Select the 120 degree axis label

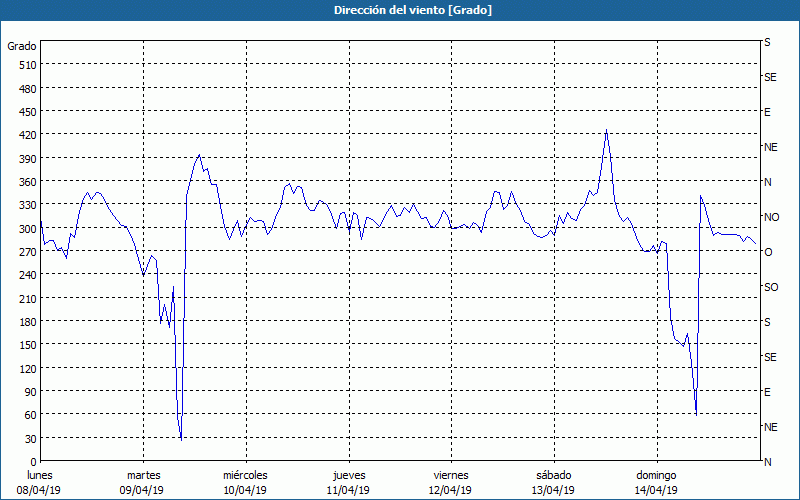pyautogui.click(x=28, y=368)
